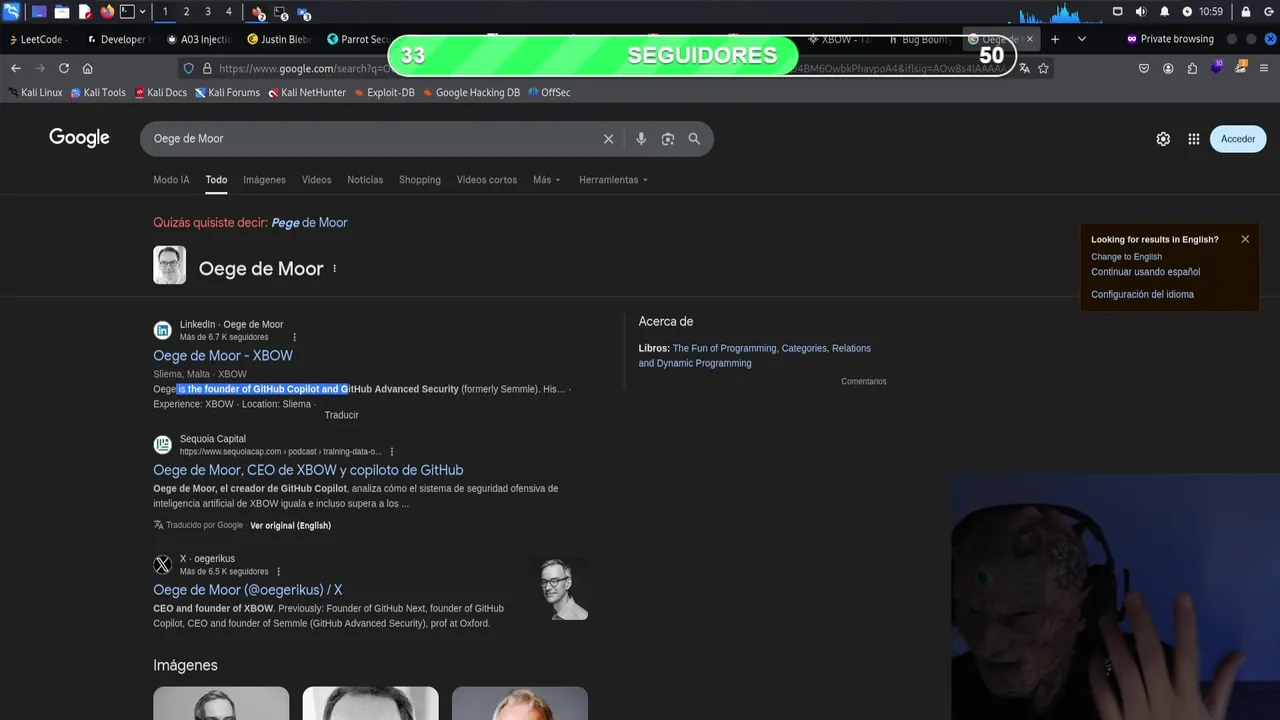Open the Exploit-DB bookmark
This screenshot has width=1280, height=720.
pyautogui.click(x=384, y=92)
